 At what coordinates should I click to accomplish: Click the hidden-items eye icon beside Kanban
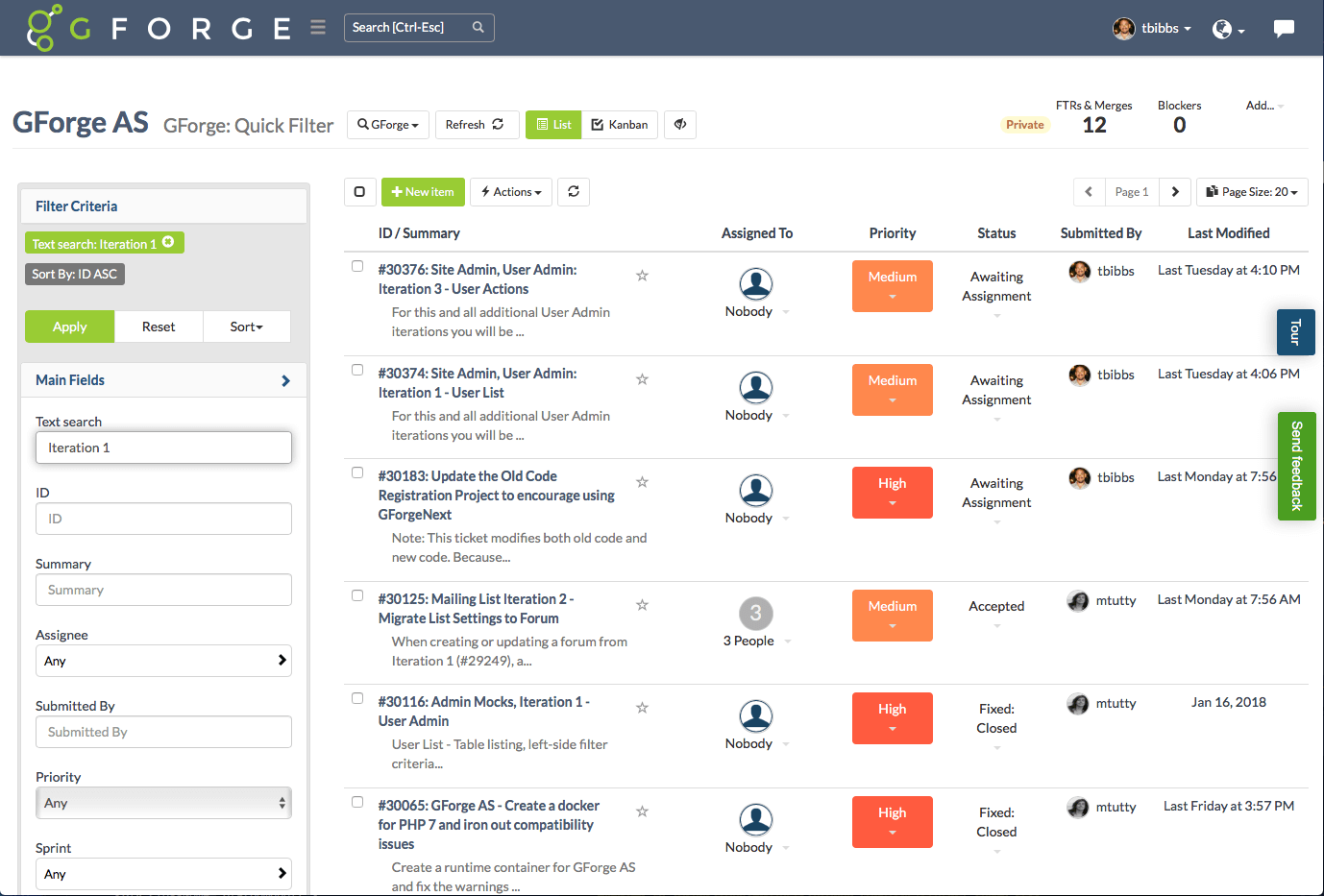680,125
